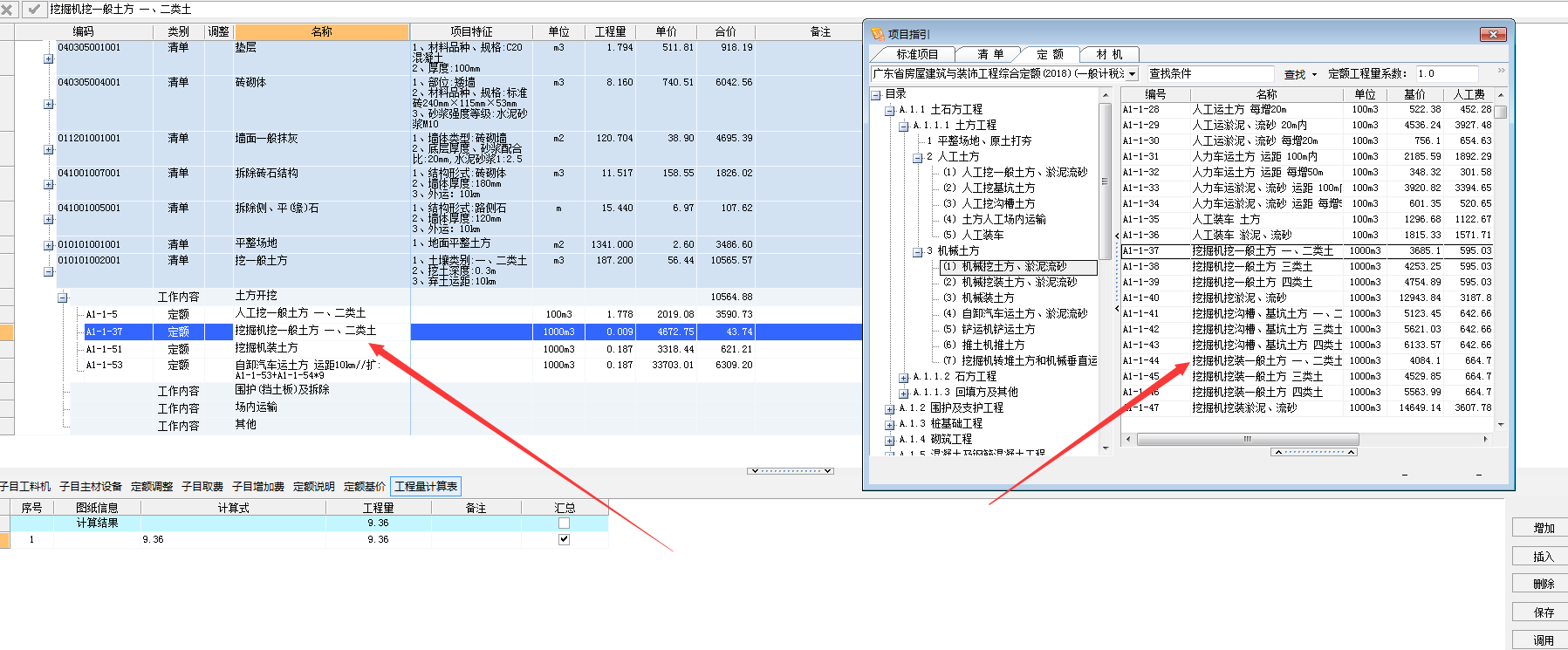Expand the 041001007001 拆除砖石结构 row
The image size is (1568, 650).
pos(49,184)
